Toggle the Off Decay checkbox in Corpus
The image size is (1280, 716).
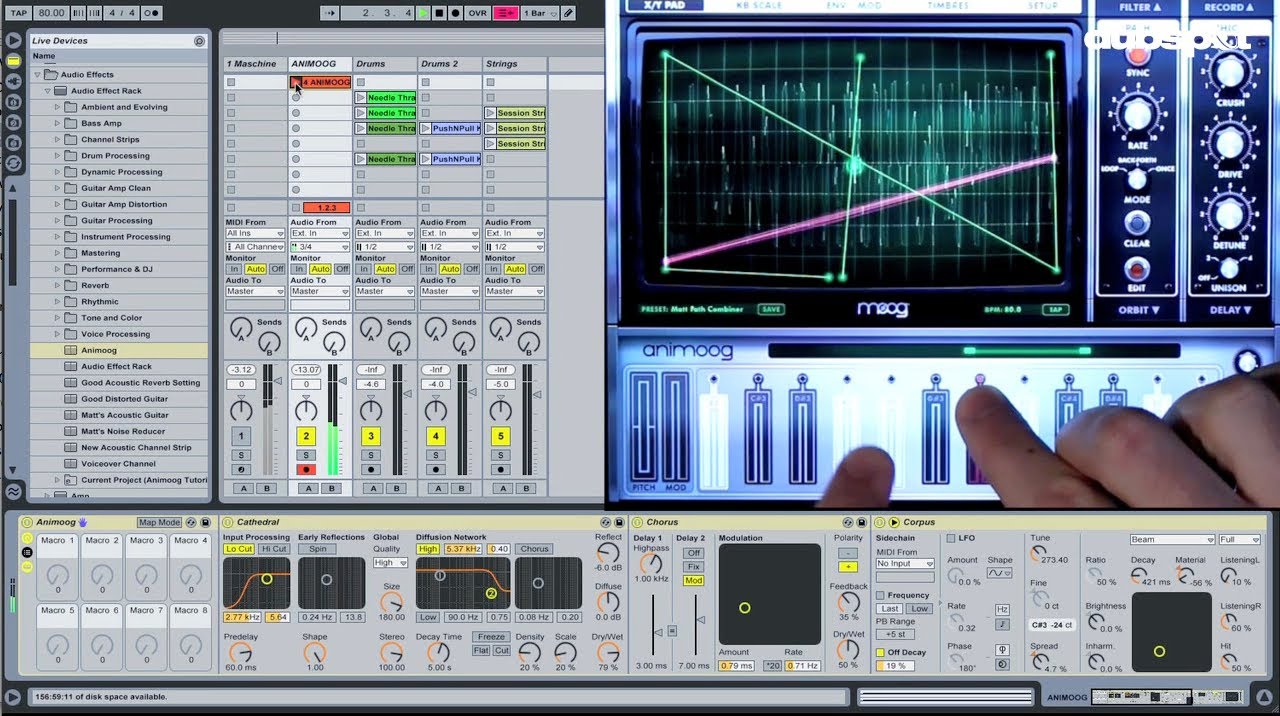(x=880, y=652)
